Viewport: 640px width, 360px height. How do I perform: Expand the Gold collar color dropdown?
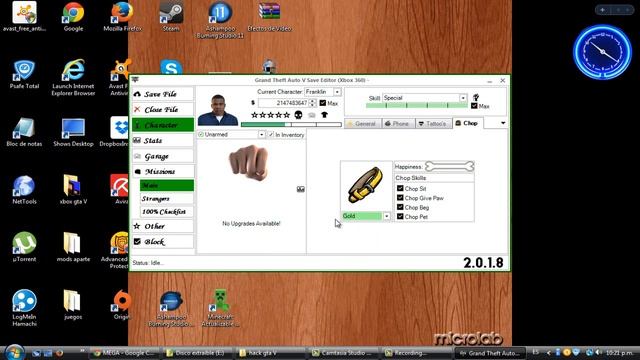coord(386,216)
